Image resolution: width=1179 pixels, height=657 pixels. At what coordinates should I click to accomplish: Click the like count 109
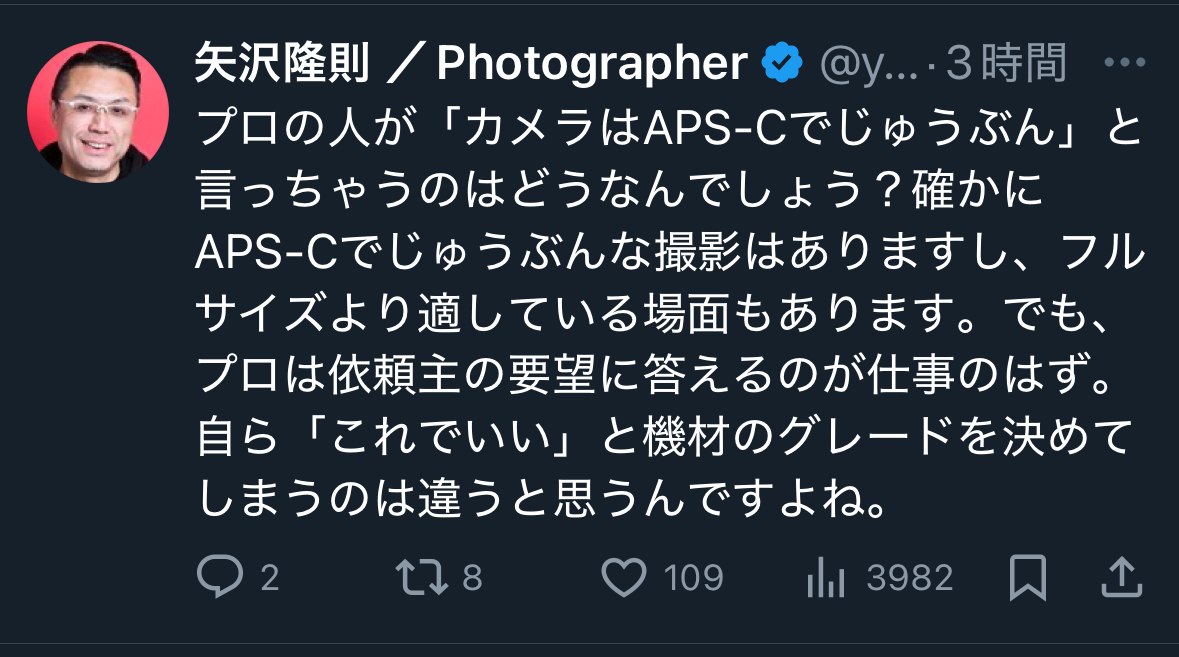point(692,578)
